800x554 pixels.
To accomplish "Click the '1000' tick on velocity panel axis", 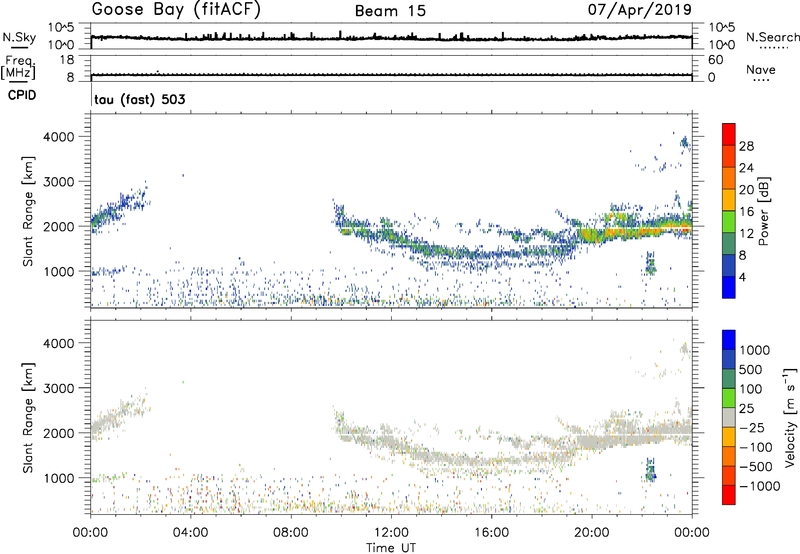I will [58, 478].
